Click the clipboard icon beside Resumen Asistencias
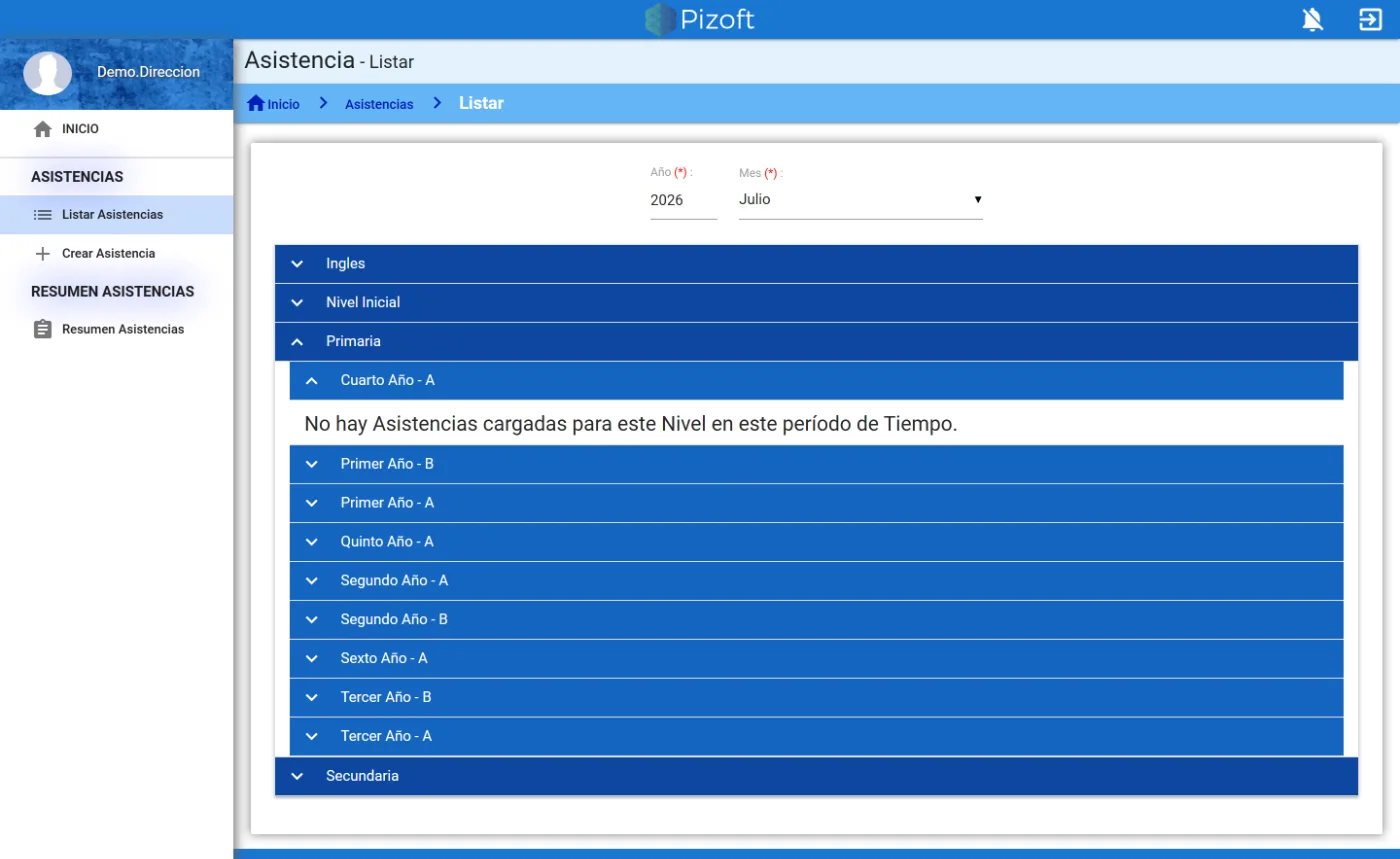Screen dimensions: 1400x859 click(x=42, y=329)
